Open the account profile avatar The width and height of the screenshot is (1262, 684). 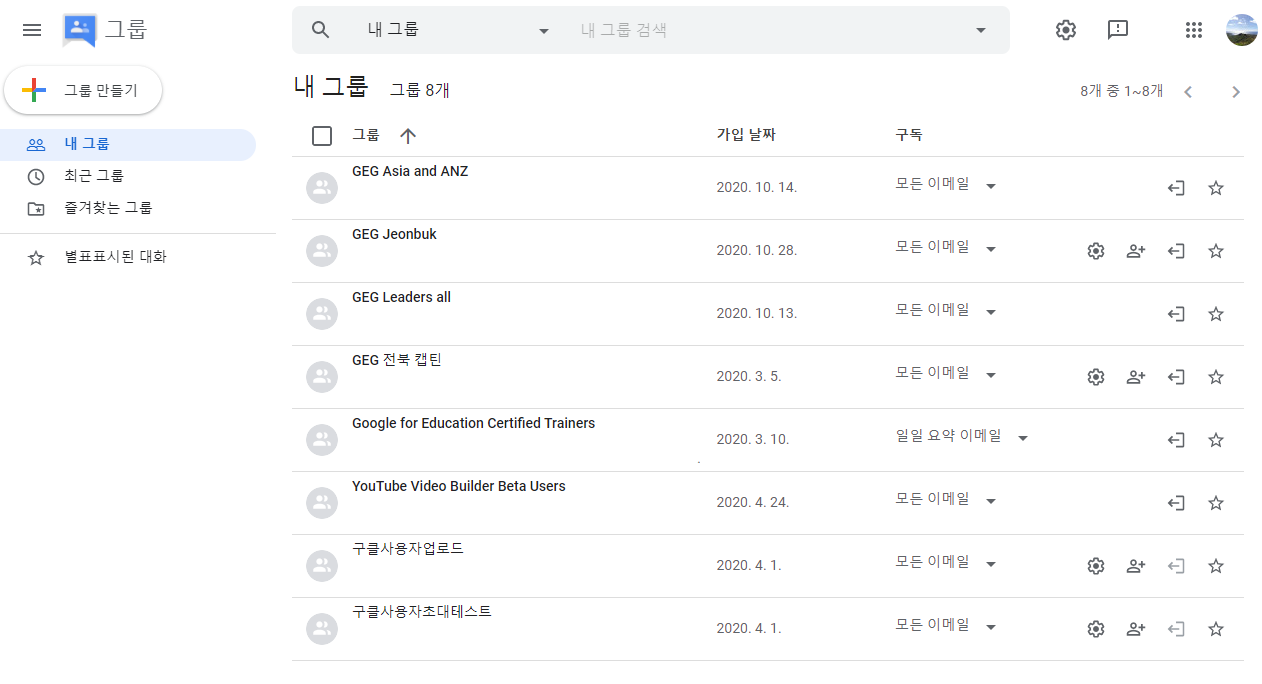(x=1242, y=30)
